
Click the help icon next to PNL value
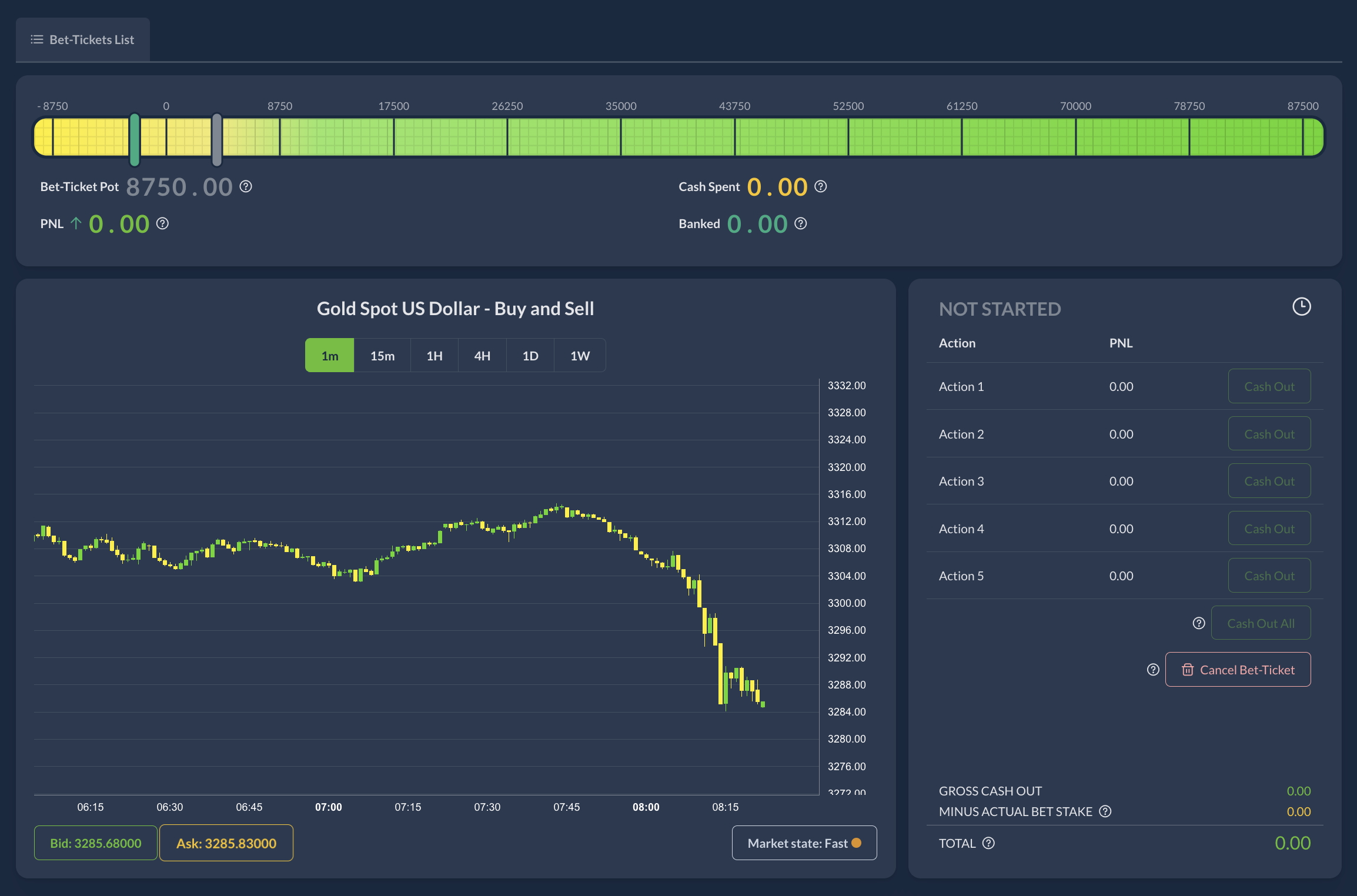click(162, 223)
